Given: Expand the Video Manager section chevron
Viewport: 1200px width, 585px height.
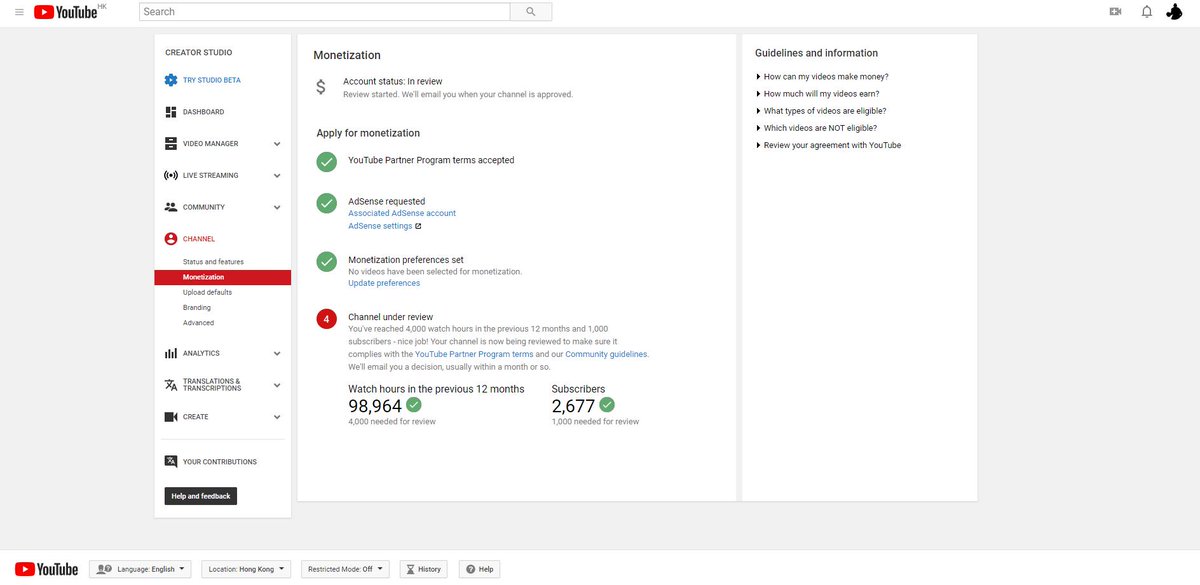Looking at the screenshot, I should click(x=277, y=144).
